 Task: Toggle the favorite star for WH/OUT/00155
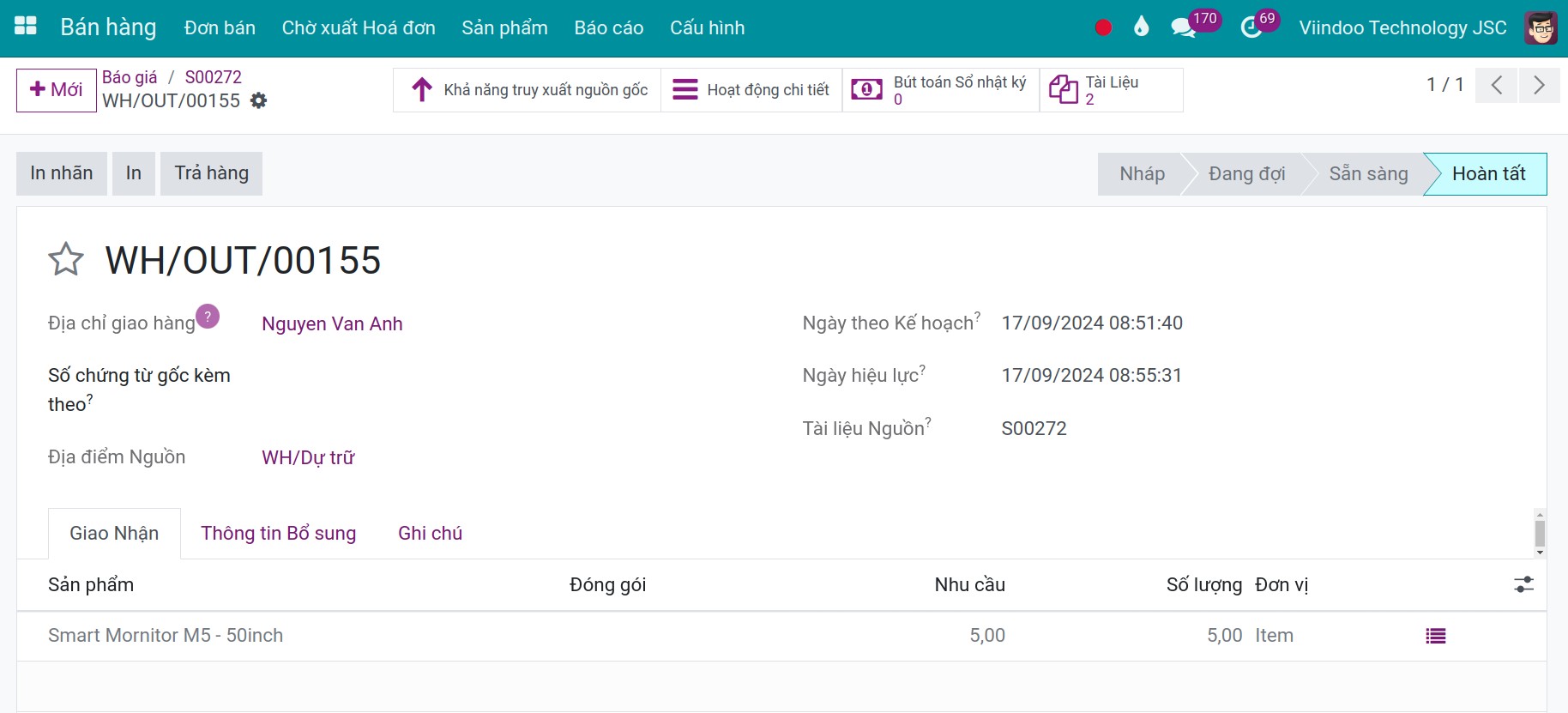click(x=66, y=259)
